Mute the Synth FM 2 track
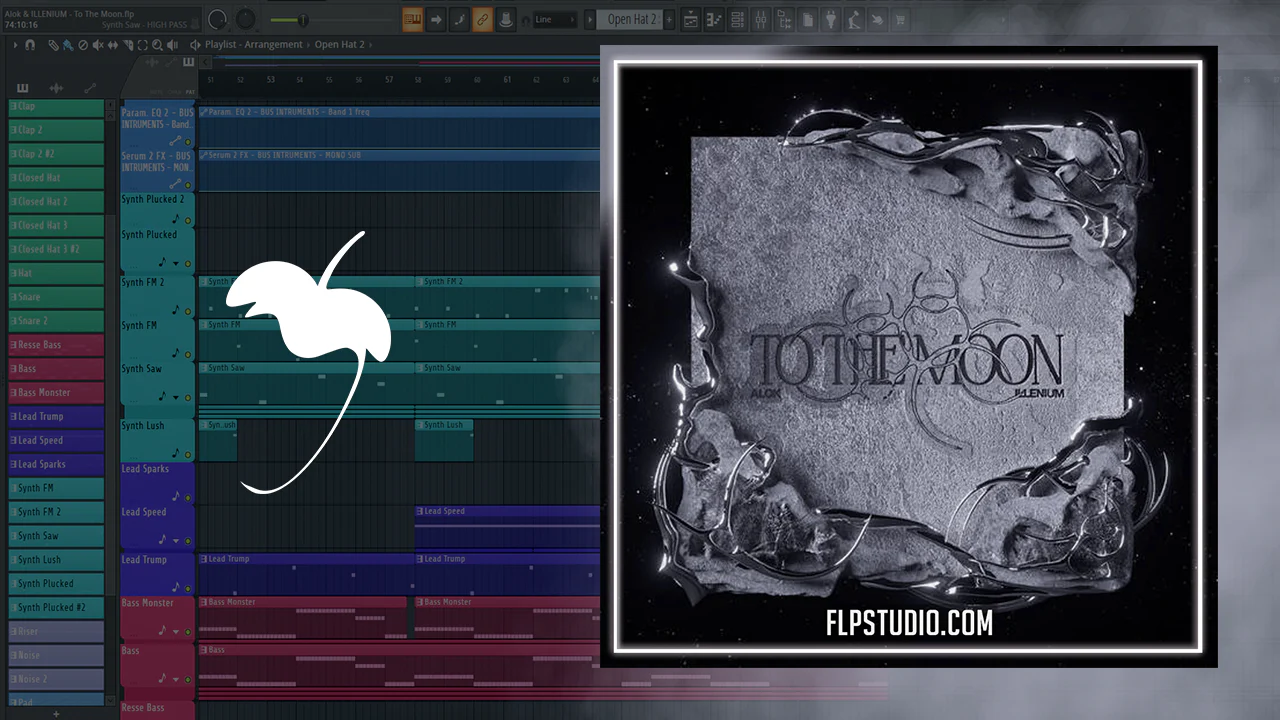 tap(188, 310)
